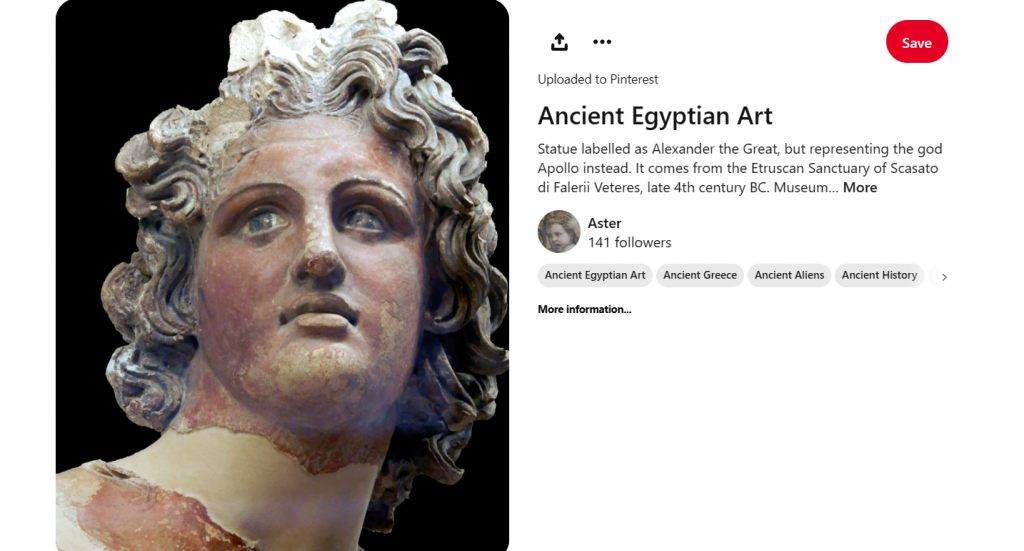Select the Ancient Greece tag chip
Image resolution: width=1024 pixels, height=551 pixels.
tap(700, 276)
